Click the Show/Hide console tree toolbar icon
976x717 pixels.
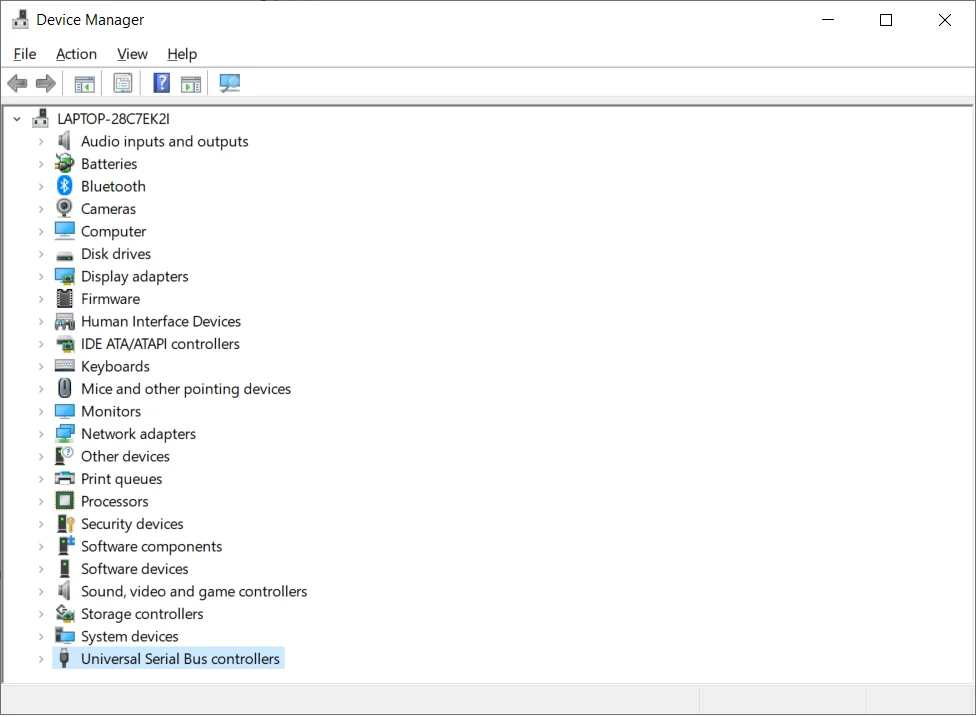85,83
